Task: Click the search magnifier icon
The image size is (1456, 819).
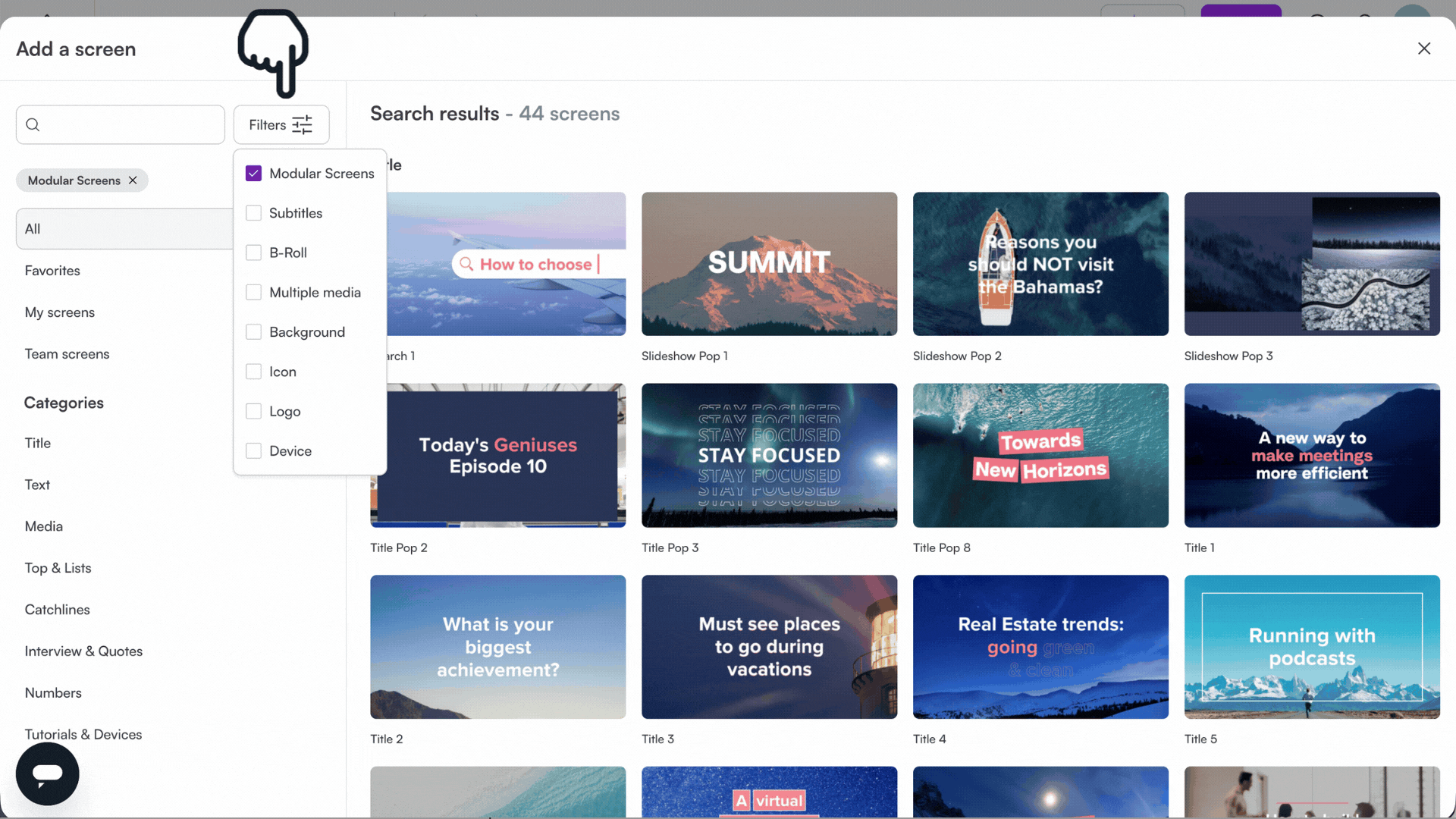Action: [33, 124]
